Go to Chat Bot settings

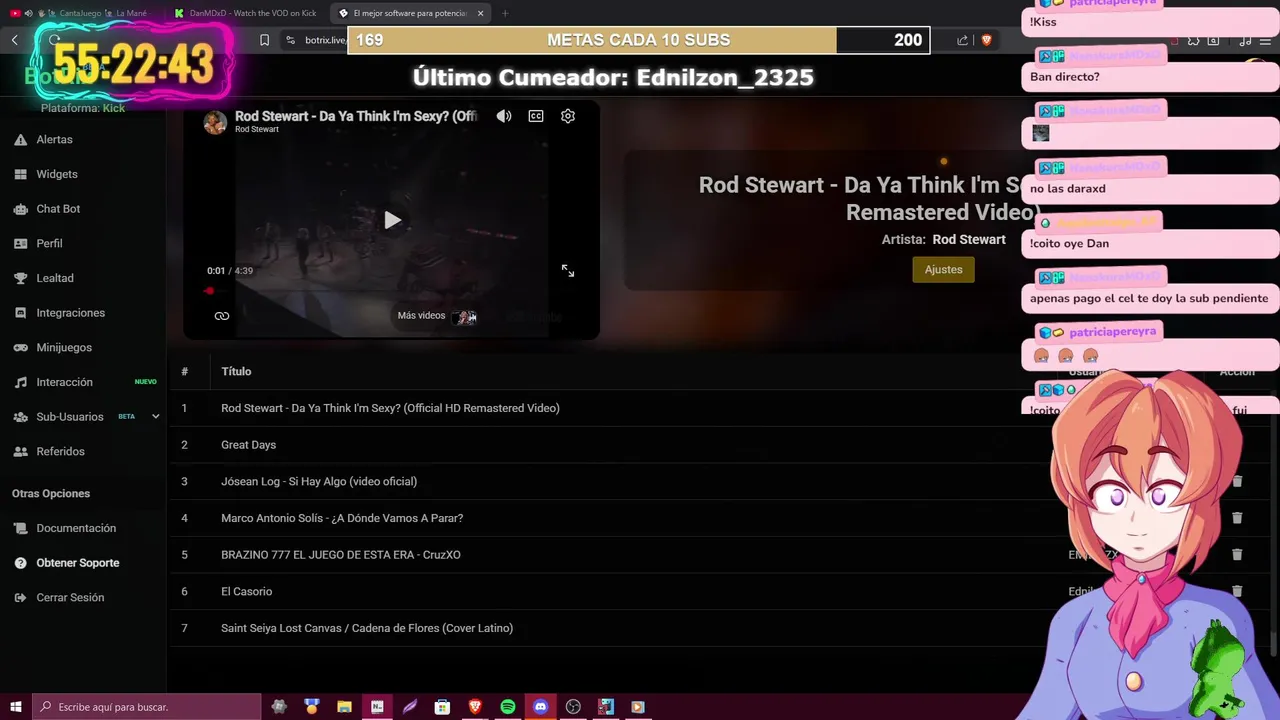click(58, 209)
